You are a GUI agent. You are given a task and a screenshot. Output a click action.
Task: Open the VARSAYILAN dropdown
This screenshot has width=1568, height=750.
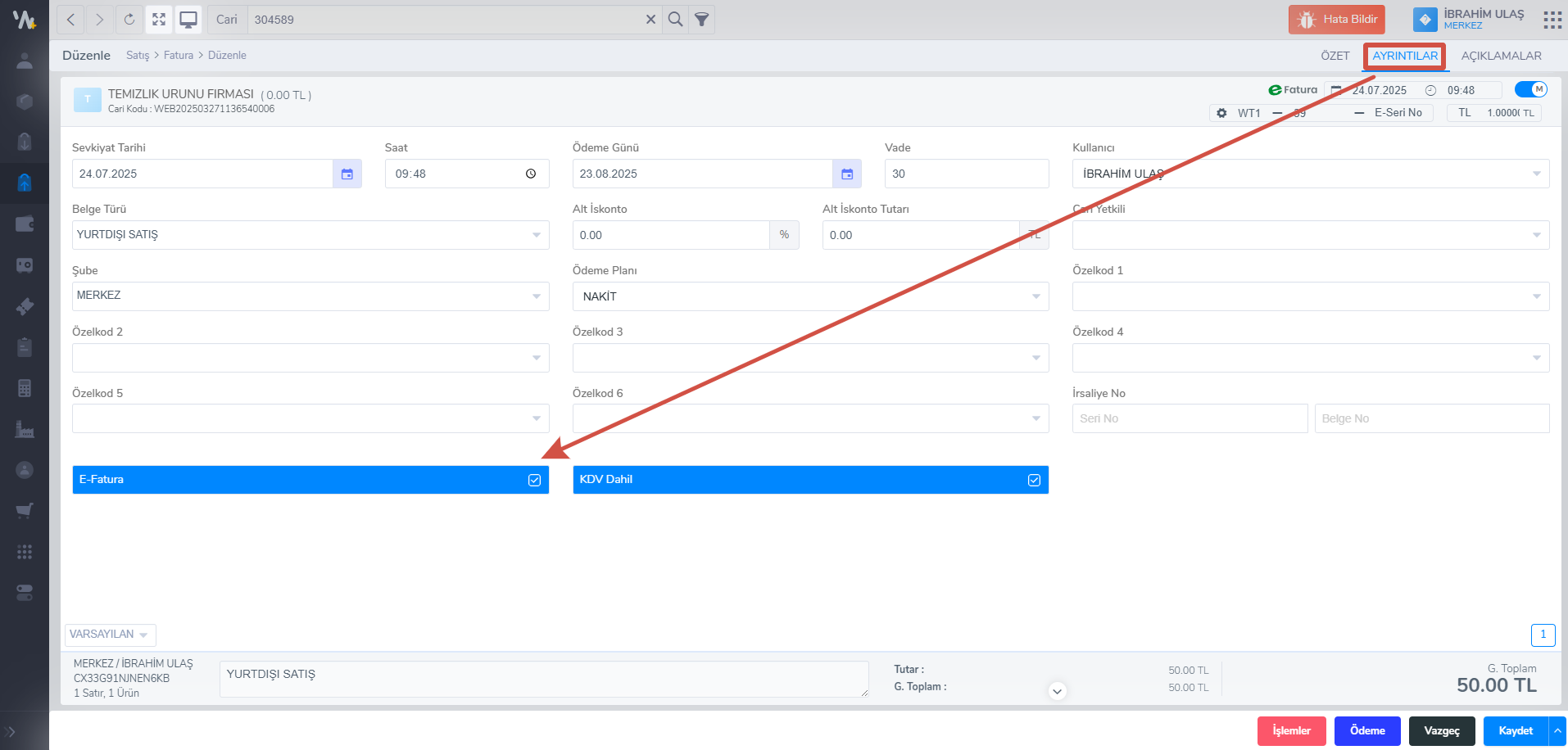click(x=110, y=635)
